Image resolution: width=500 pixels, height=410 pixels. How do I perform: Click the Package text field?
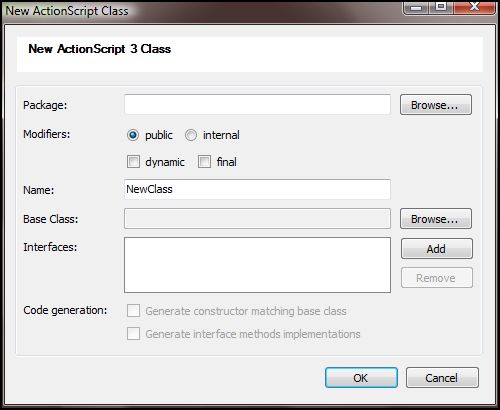pyautogui.click(x=257, y=105)
